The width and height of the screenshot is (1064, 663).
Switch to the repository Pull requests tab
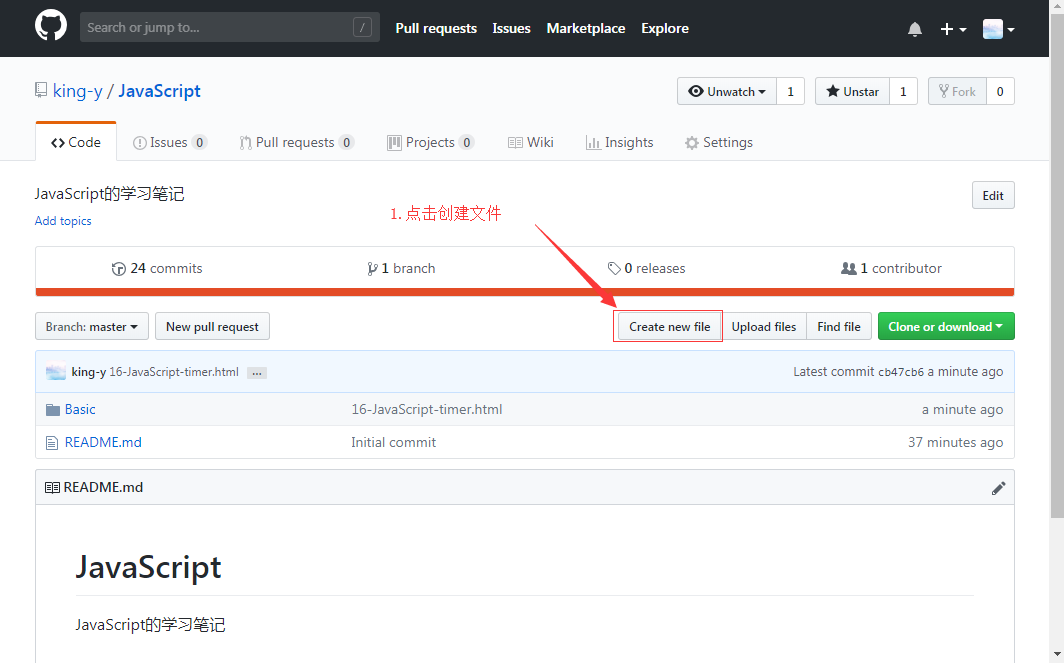pos(297,142)
